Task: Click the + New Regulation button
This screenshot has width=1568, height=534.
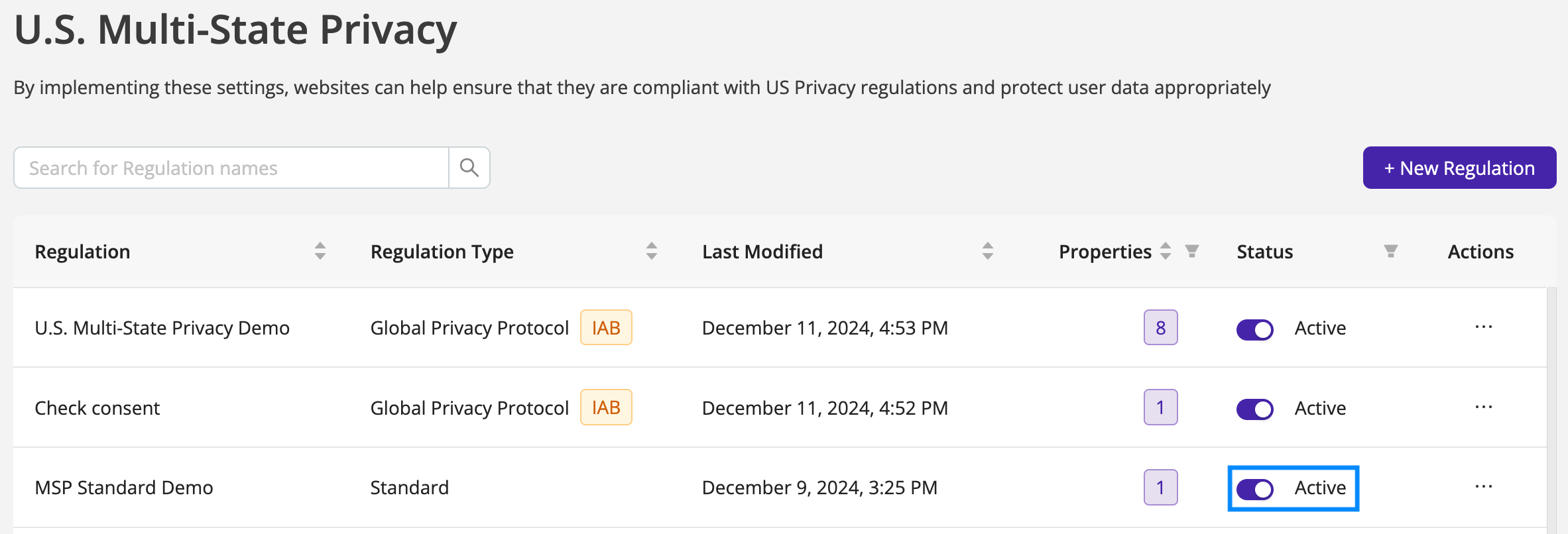Action: click(1459, 168)
